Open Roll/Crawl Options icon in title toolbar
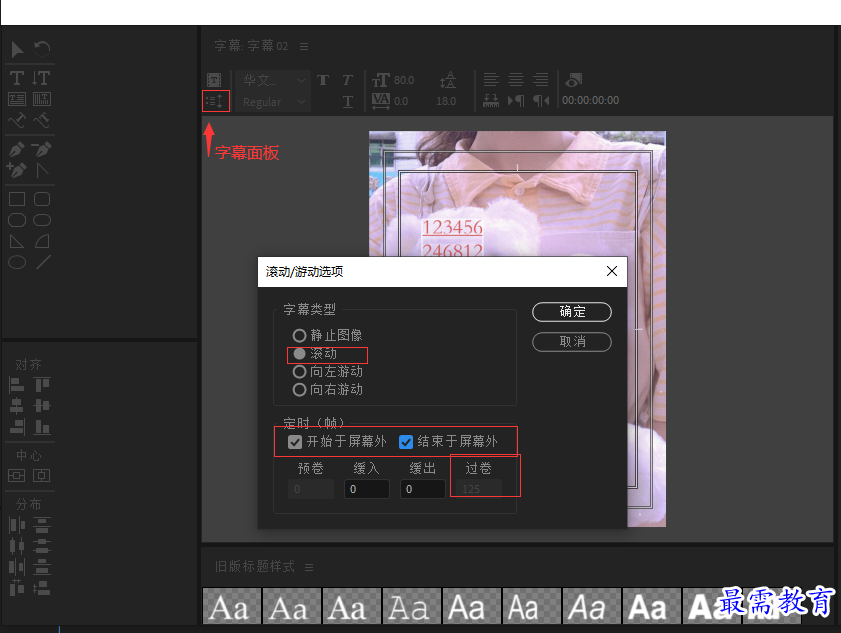841x633 pixels. point(216,101)
